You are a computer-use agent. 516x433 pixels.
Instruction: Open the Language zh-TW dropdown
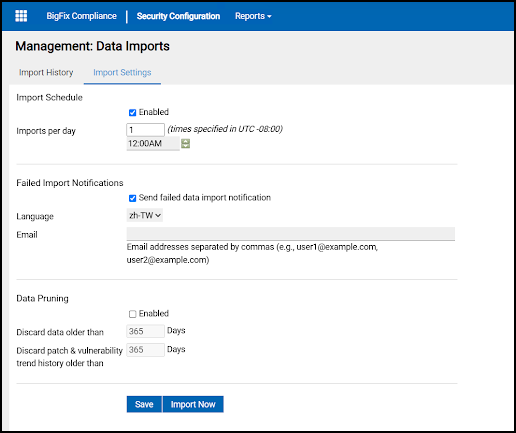[145, 215]
